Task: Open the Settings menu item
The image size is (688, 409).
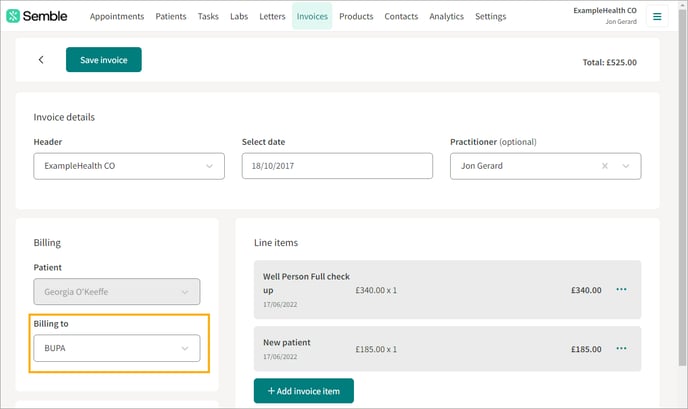Action: [x=491, y=16]
